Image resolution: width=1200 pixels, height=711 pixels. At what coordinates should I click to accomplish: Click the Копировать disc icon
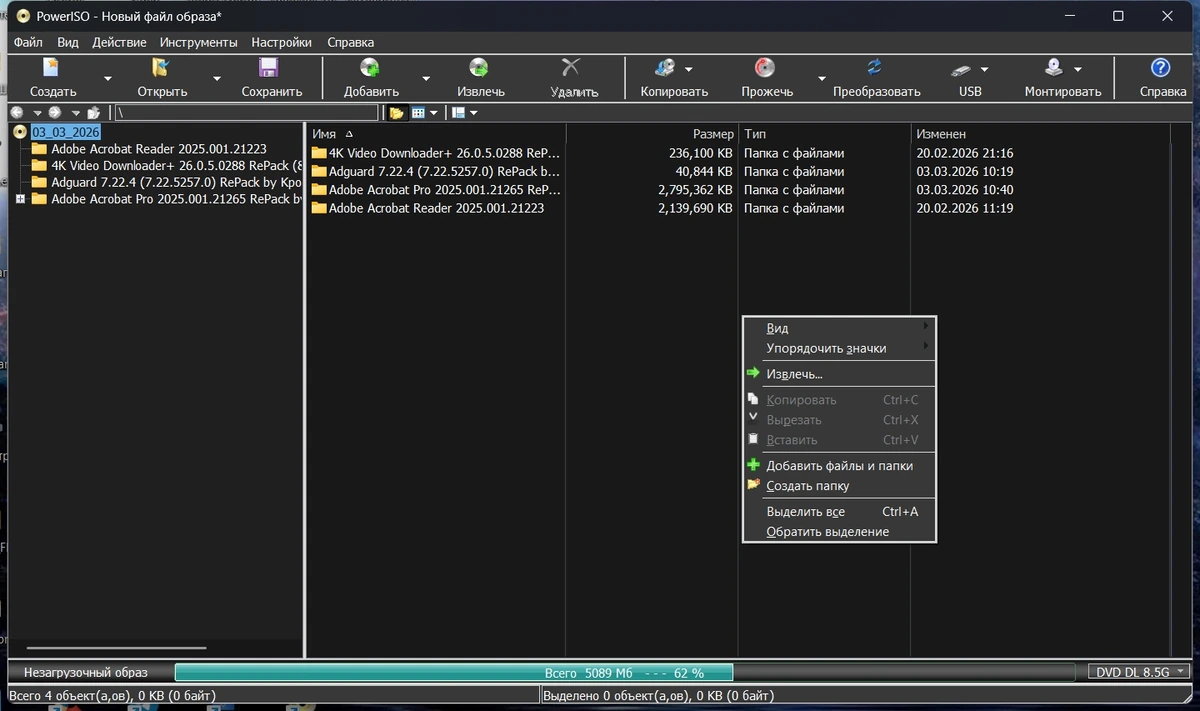coord(664,68)
